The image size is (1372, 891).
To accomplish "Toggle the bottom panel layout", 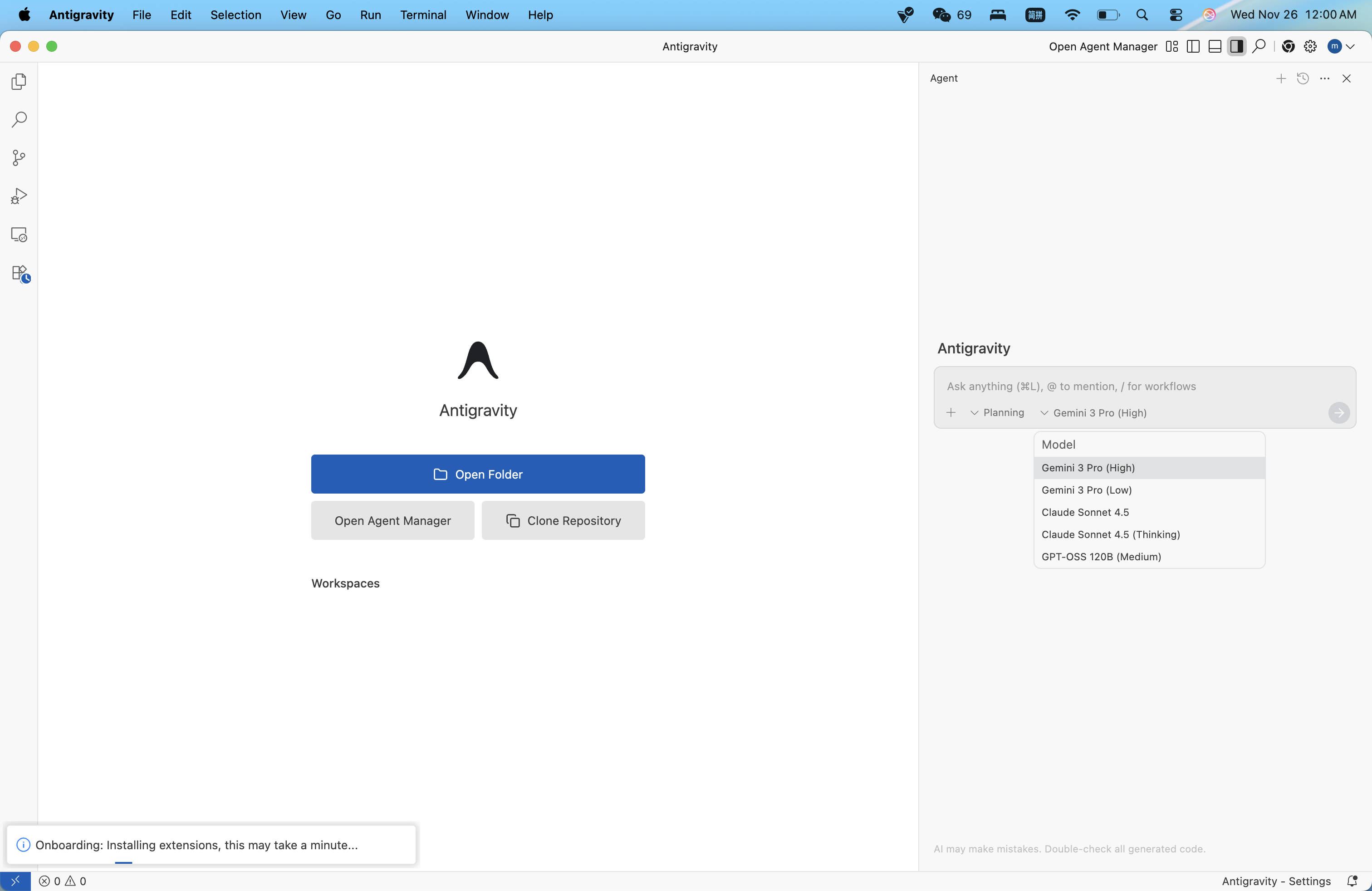I will [1214, 47].
